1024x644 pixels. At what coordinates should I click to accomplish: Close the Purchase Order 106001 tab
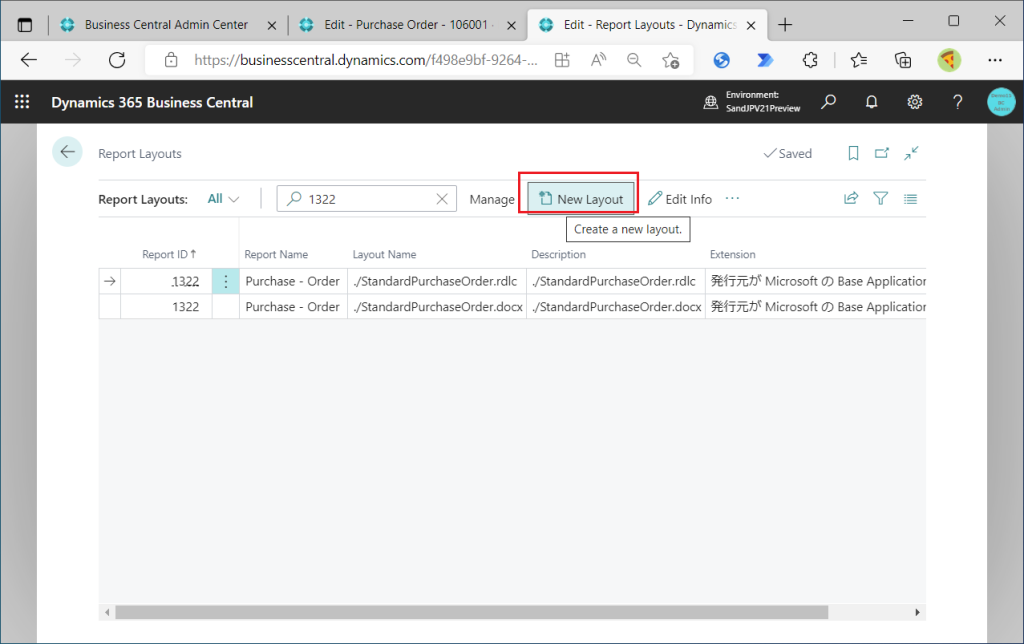(511, 25)
